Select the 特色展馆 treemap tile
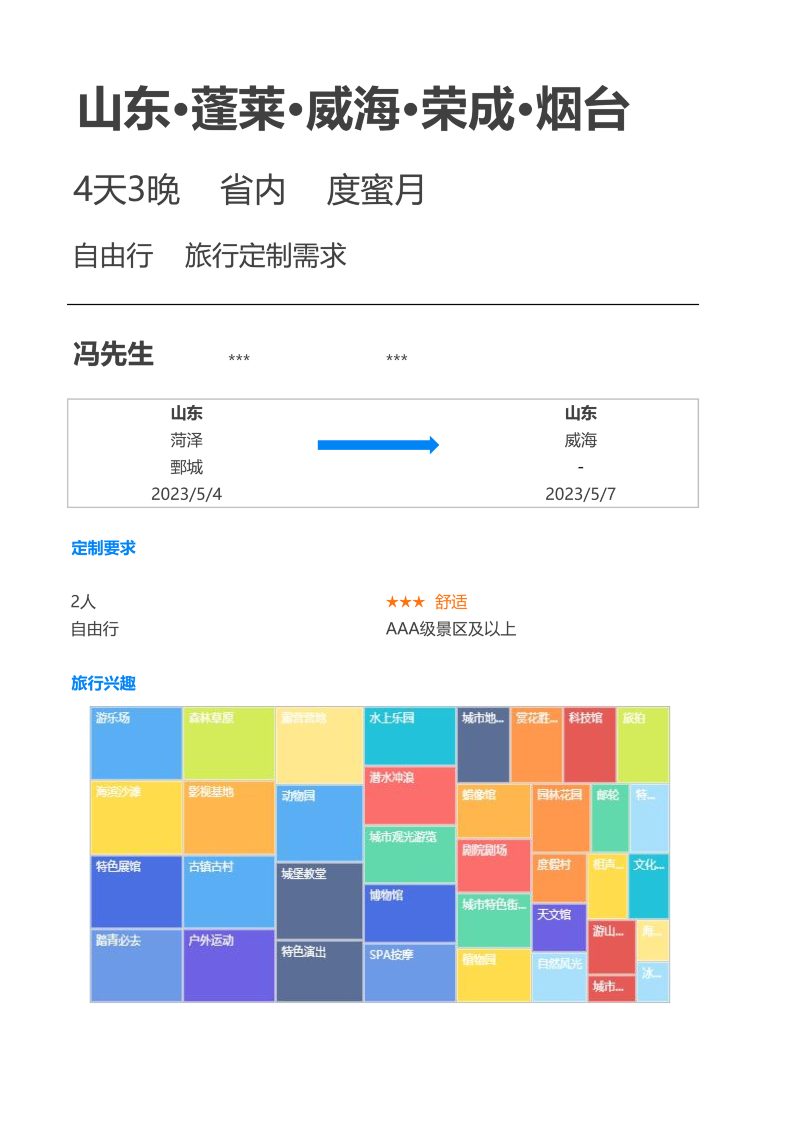The height and width of the screenshot is (1130, 800). [x=136, y=892]
